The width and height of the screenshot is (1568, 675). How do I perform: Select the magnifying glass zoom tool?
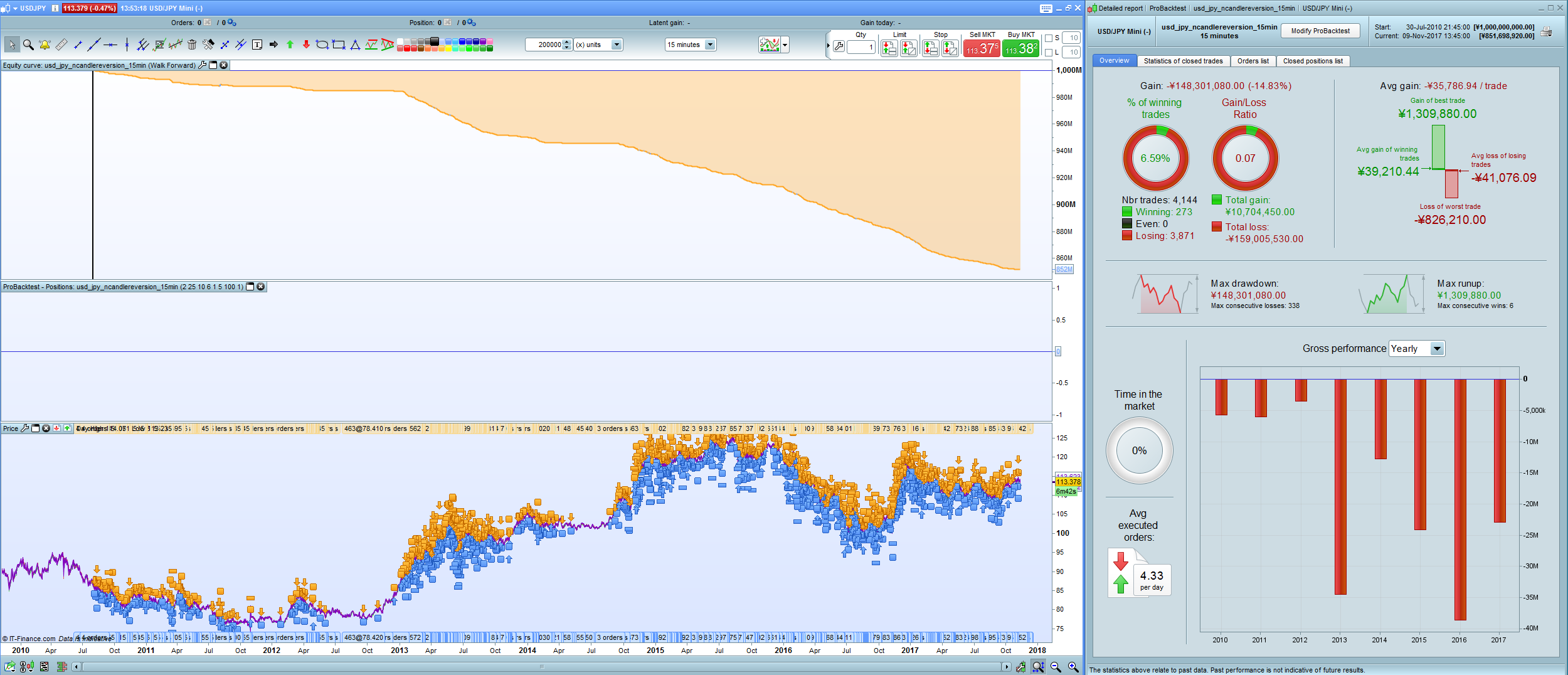click(x=28, y=45)
